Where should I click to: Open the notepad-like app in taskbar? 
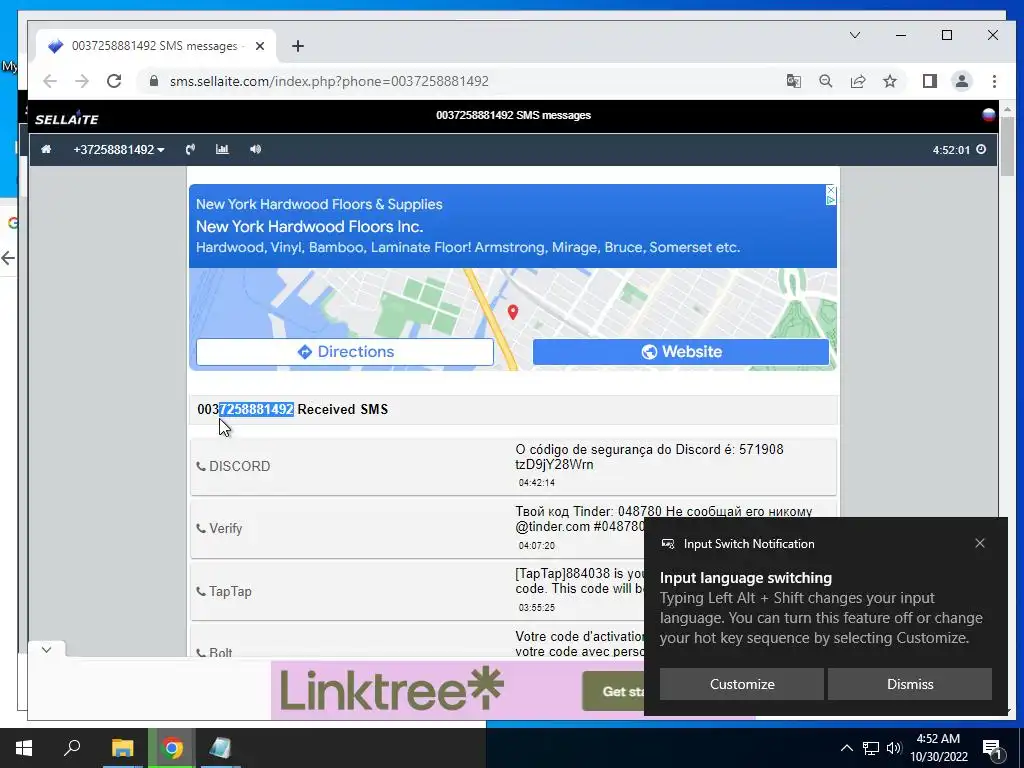point(220,748)
